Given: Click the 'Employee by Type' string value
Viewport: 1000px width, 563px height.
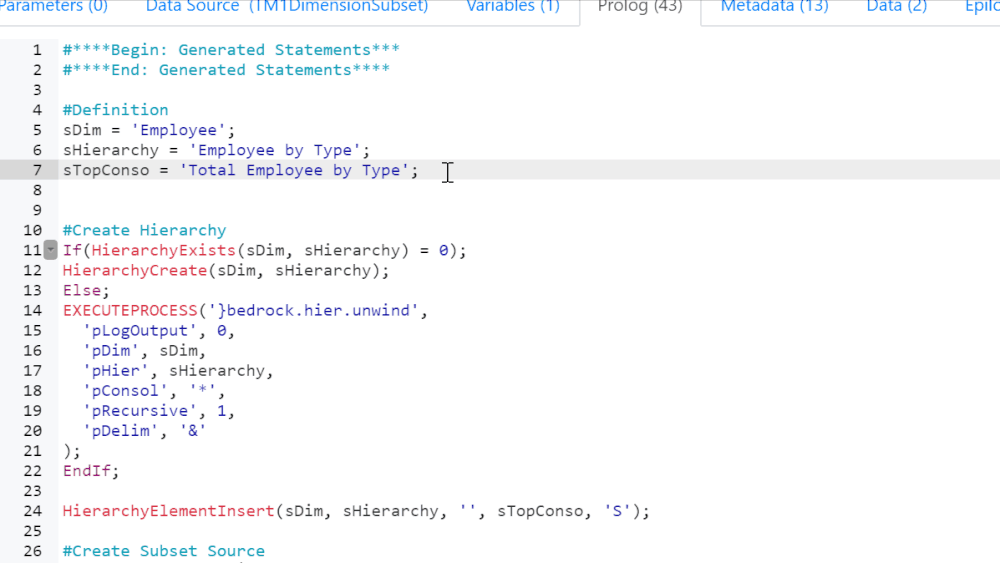Looking at the screenshot, I should coord(275,150).
